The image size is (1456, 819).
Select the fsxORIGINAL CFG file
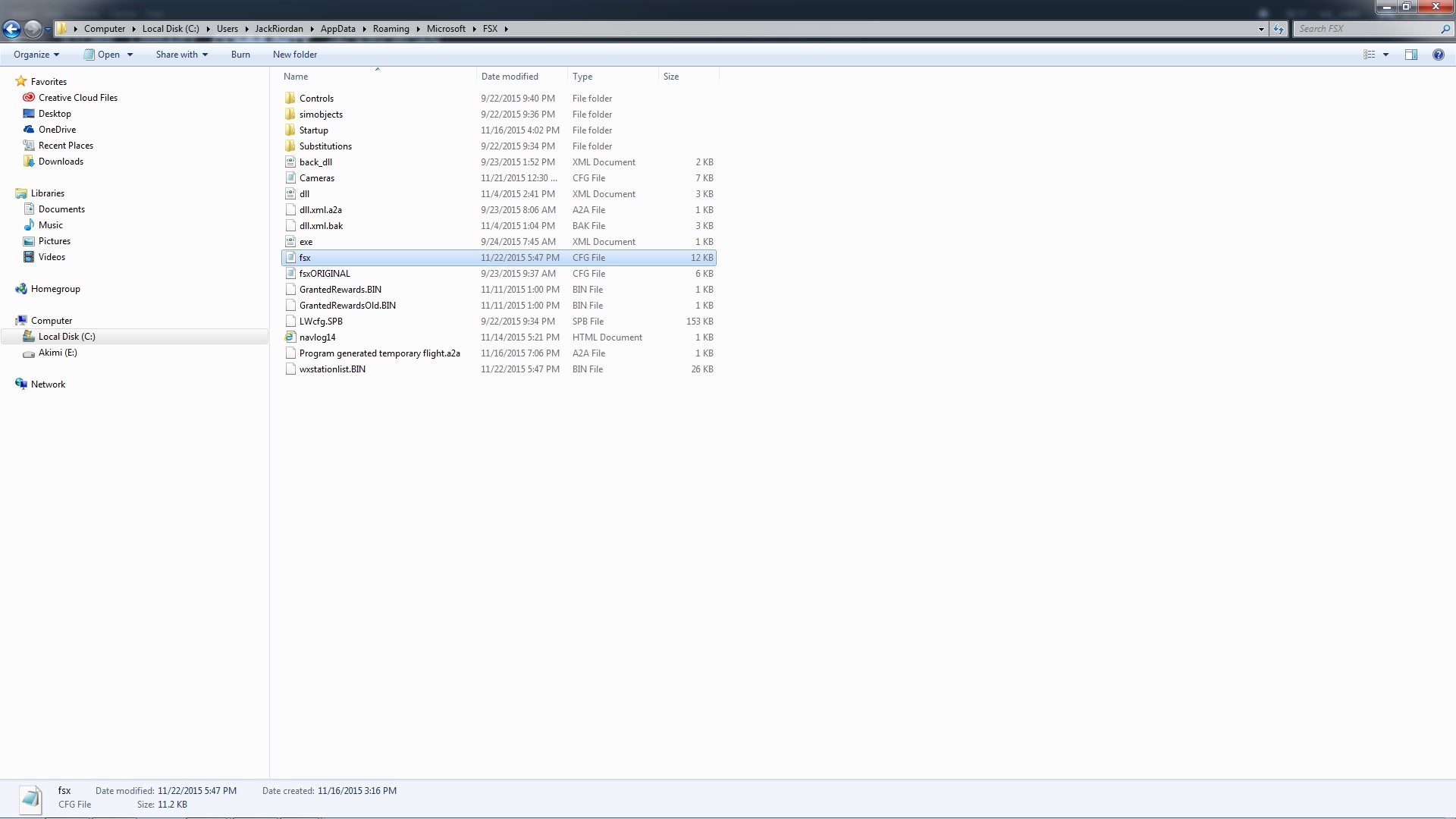325,274
